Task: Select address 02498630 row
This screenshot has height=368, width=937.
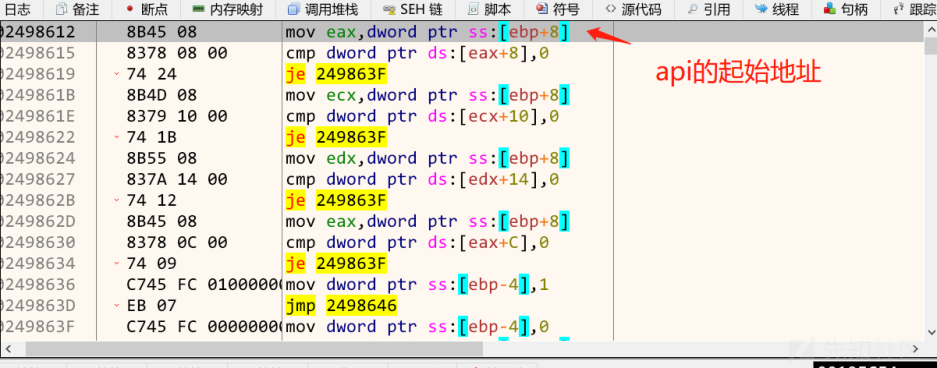Action: point(38,243)
